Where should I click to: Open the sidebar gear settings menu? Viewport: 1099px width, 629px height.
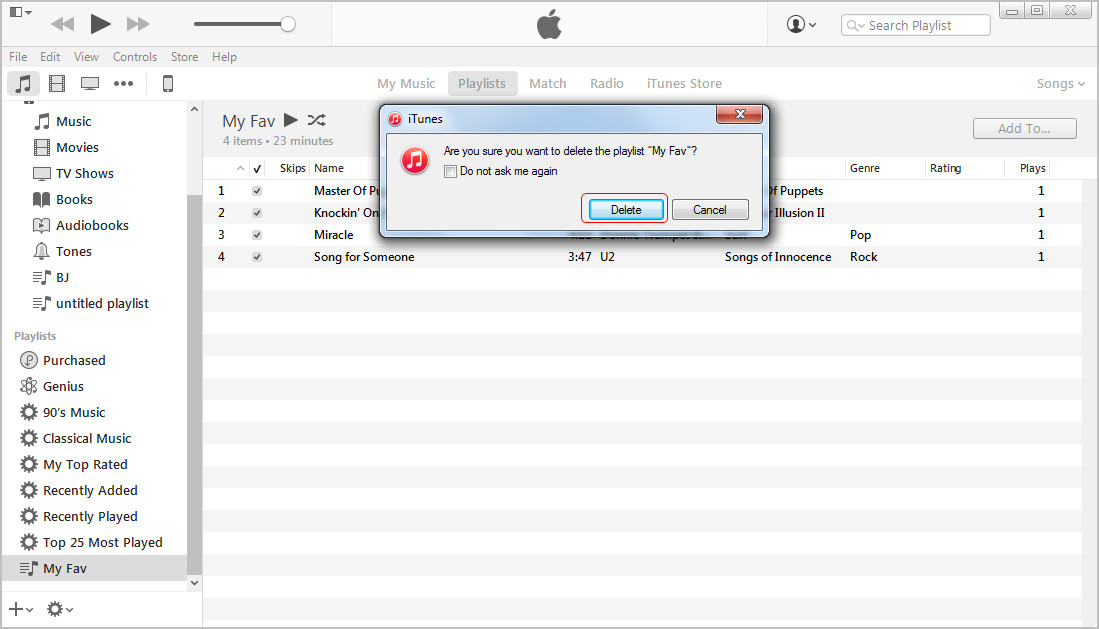(60, 609)
